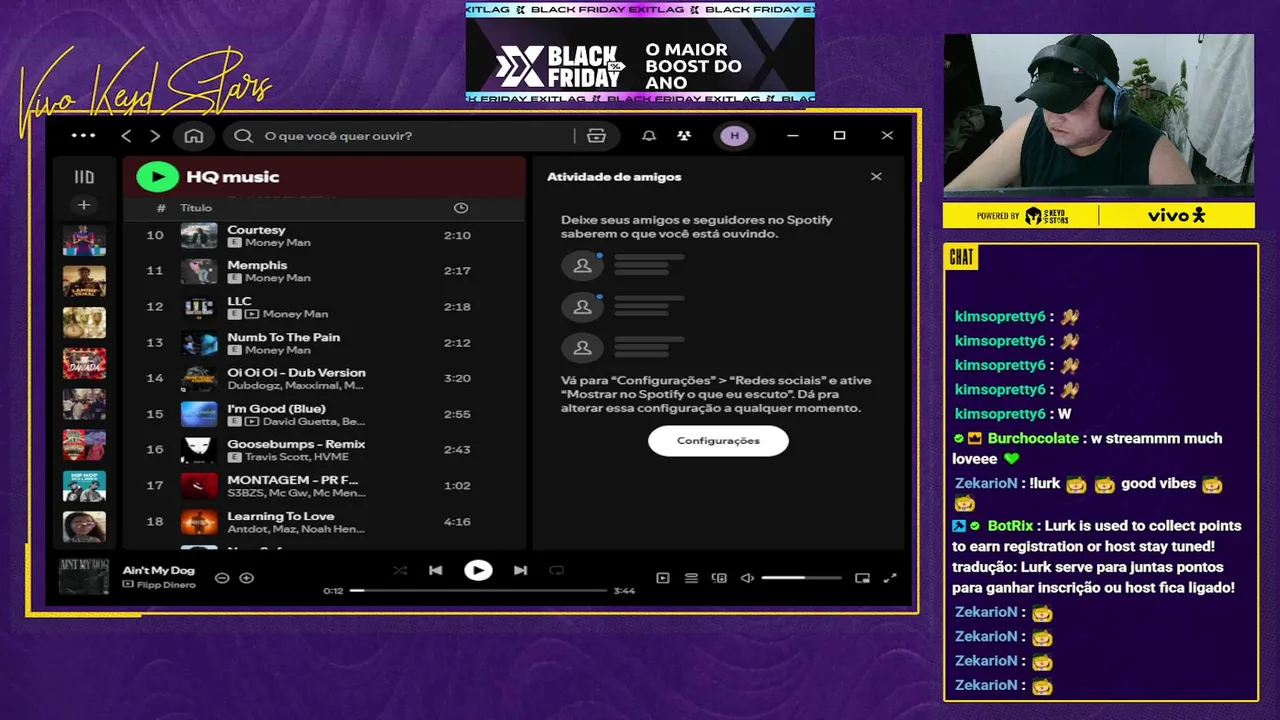
Task: Open artist 'Travis Scott, HVME' link
Action: click(296, 457)
